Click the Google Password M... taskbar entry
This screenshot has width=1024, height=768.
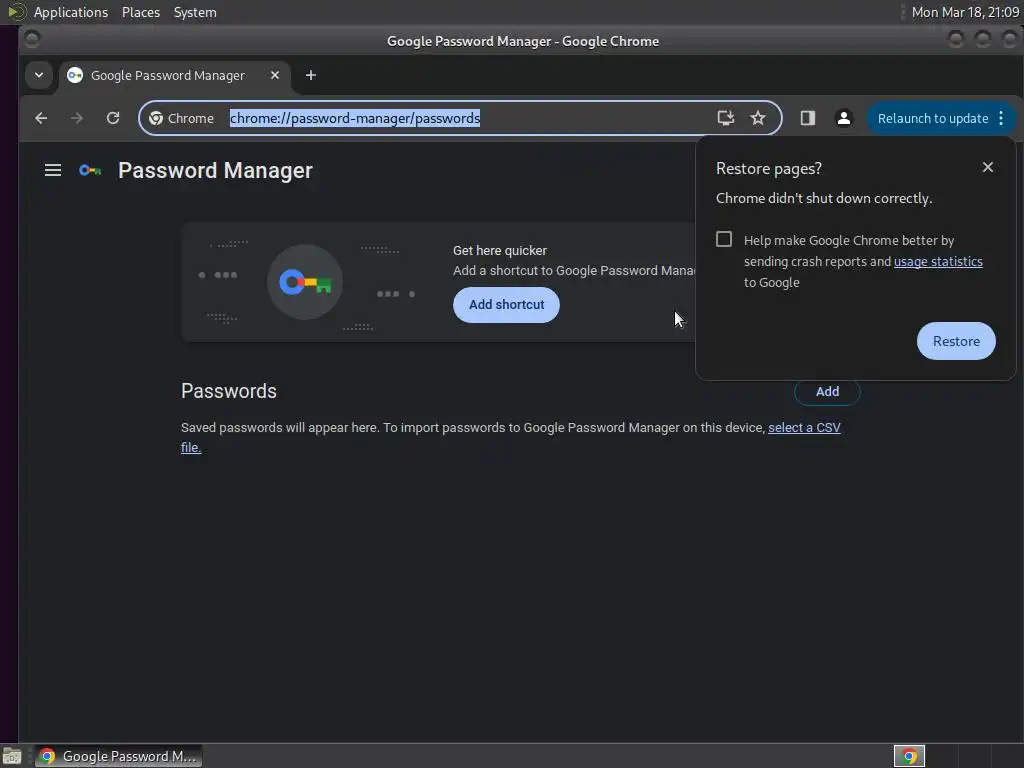[118, 756]
